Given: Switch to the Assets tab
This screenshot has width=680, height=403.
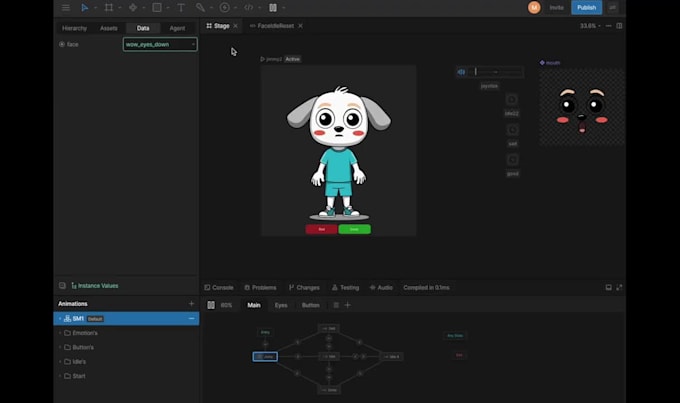Looking at the screenshot, I should [109, 28].
